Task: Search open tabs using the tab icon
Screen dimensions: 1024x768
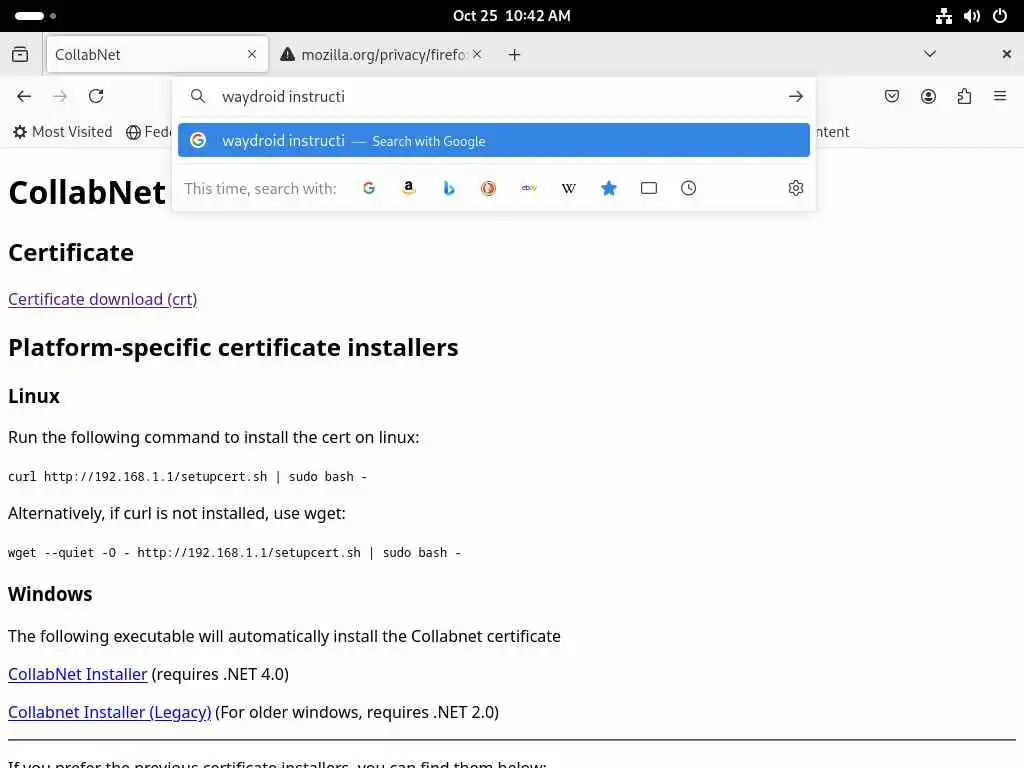Action: [x=648, y=188]
